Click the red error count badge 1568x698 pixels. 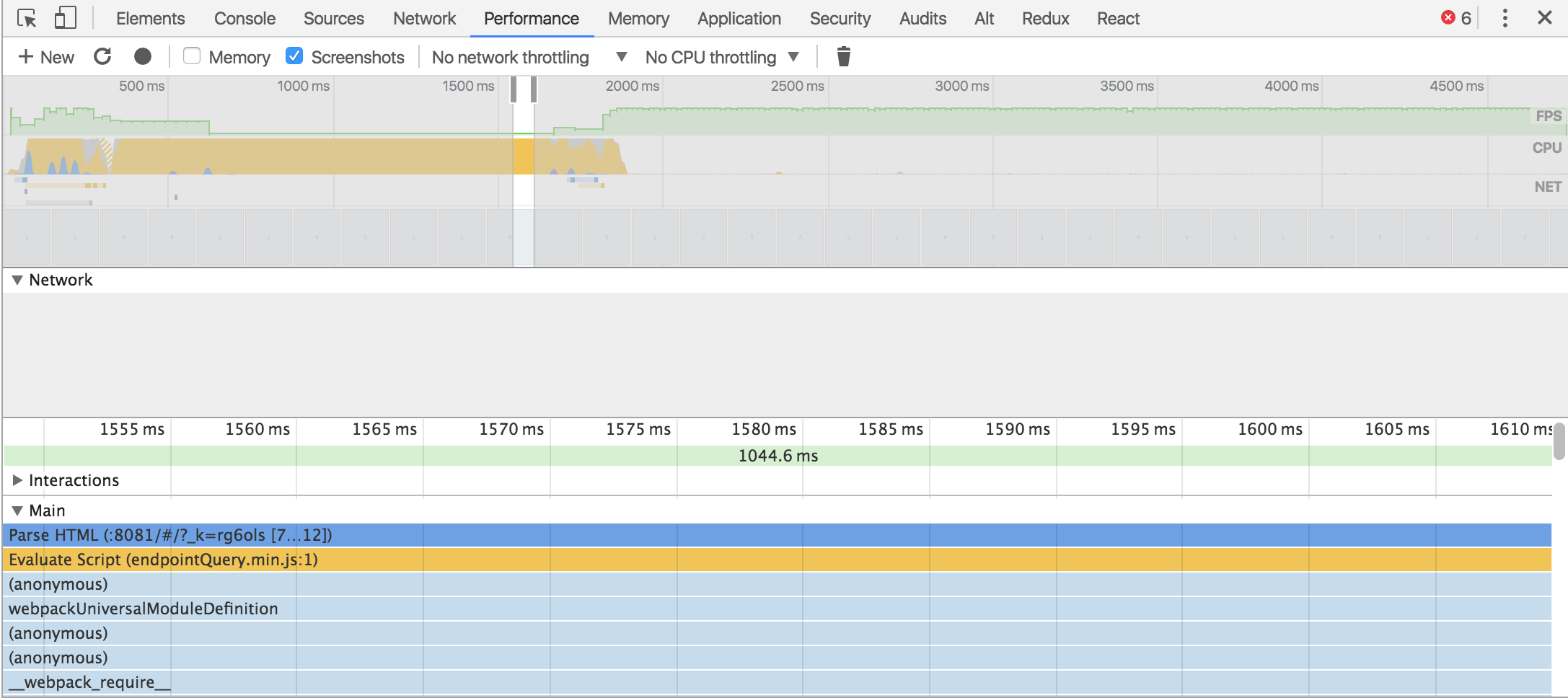1456,18
